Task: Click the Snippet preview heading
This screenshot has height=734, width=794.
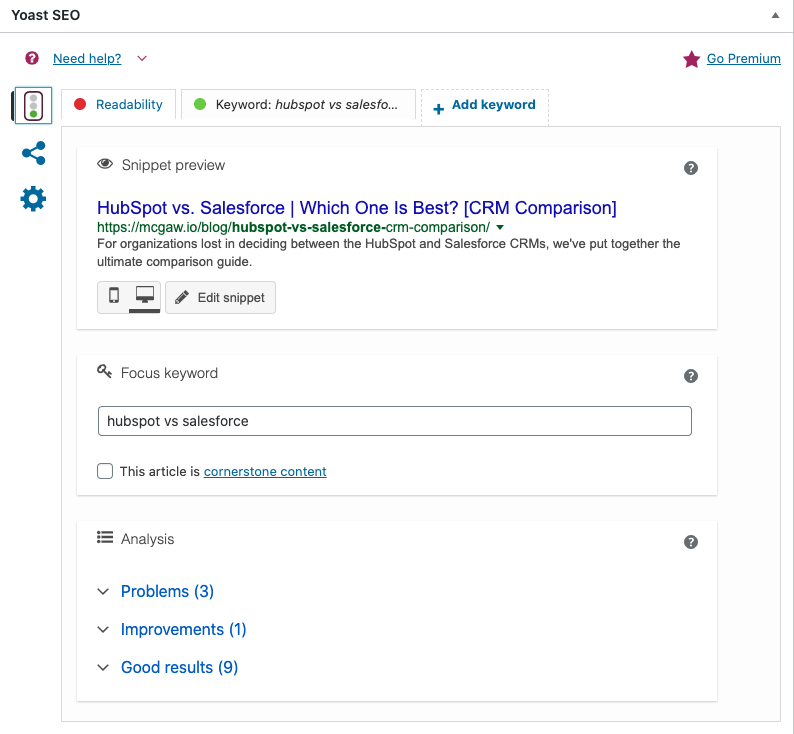Action: [173, 165]
